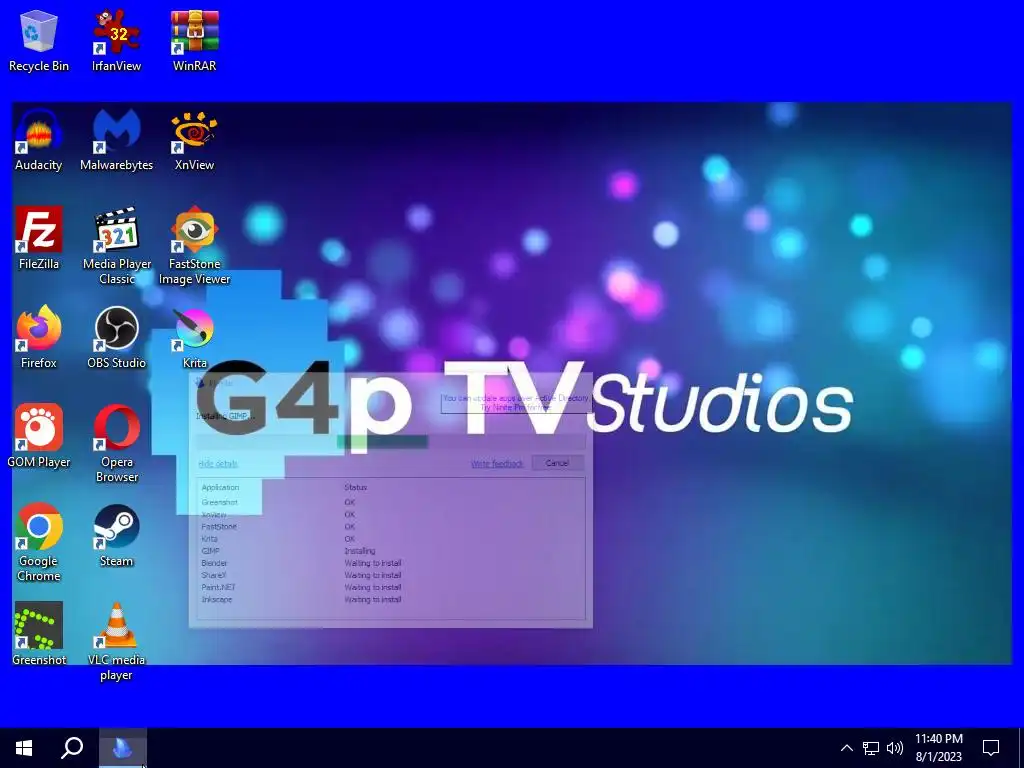Select the GIMP row in Ninite list
This screenshot has height=768, width=1024.
point(391,551)
